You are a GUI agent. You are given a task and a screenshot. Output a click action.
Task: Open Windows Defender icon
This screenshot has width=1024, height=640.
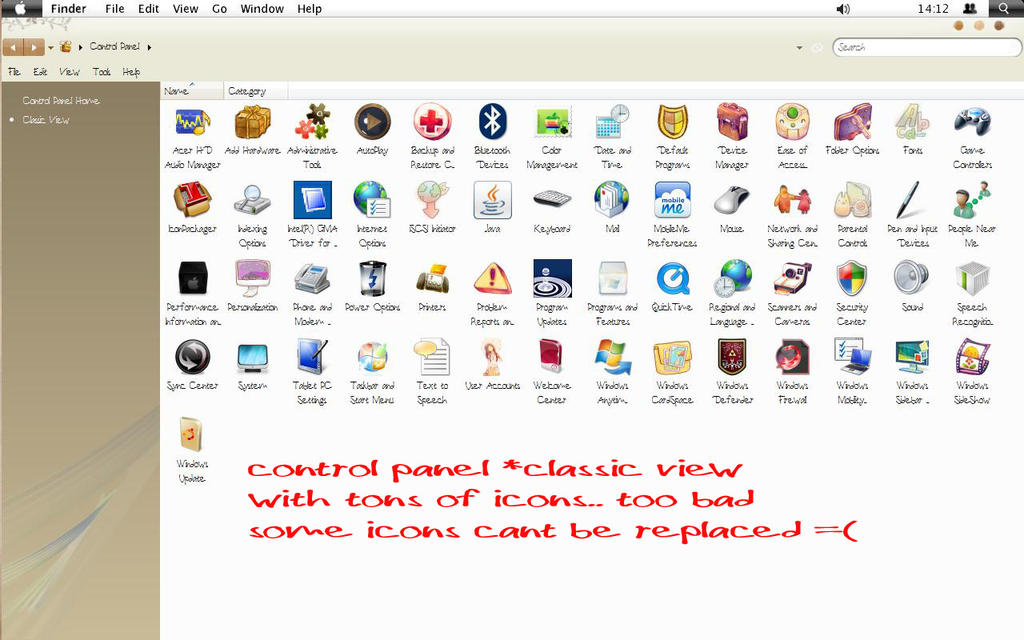pos(732,357)
